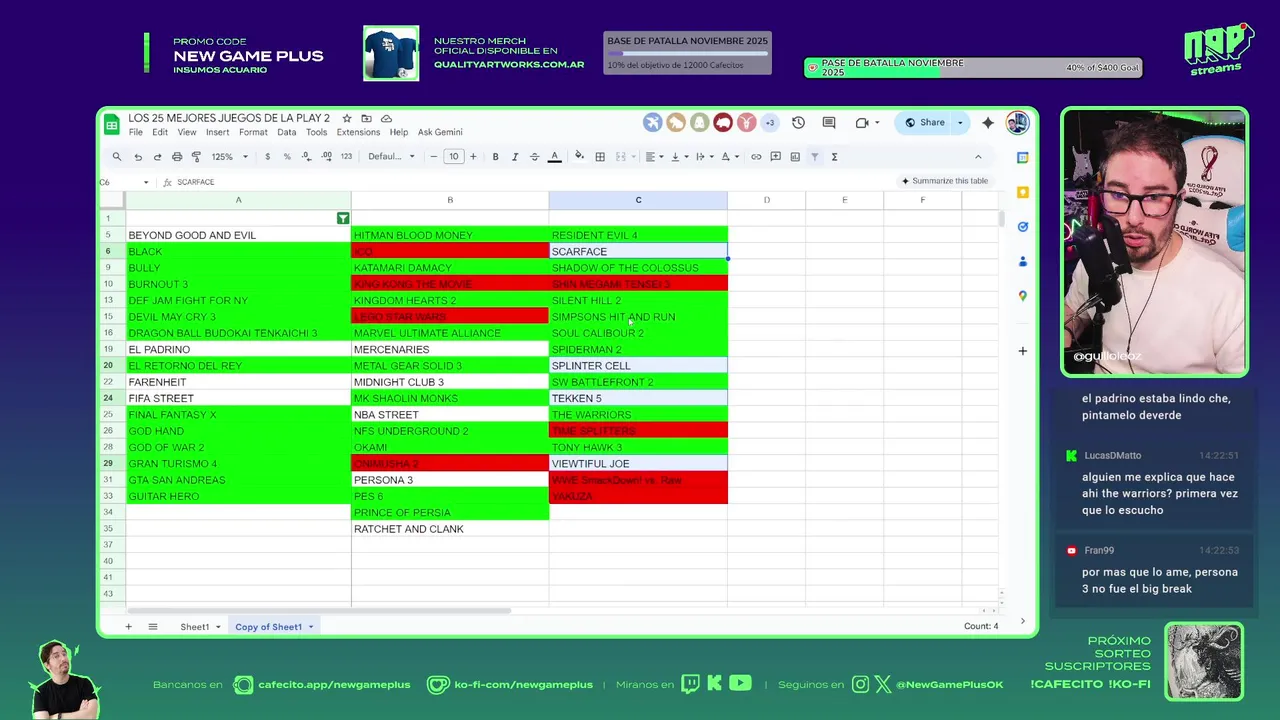The image size is (1280, 720).
Task: Click the Insert chart icon
Action: [x=795, y=156]
